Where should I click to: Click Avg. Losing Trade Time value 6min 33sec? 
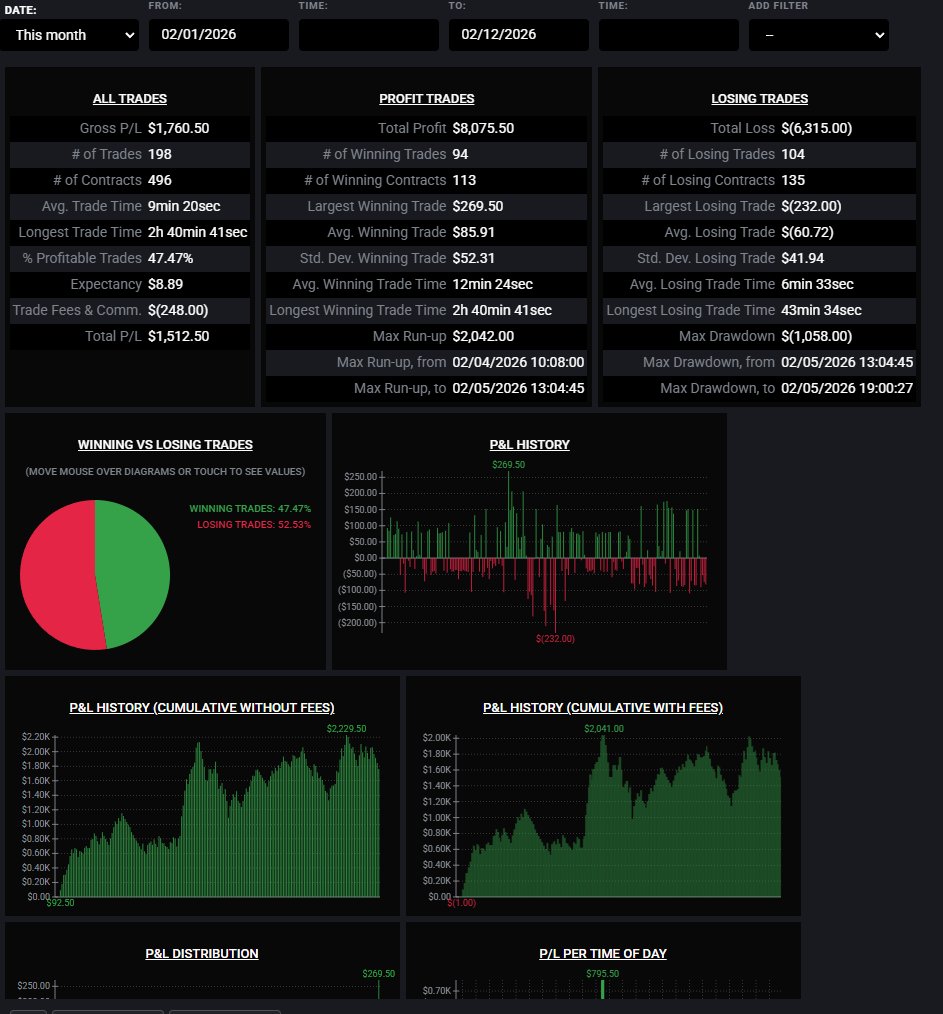(x=818, y=284)
